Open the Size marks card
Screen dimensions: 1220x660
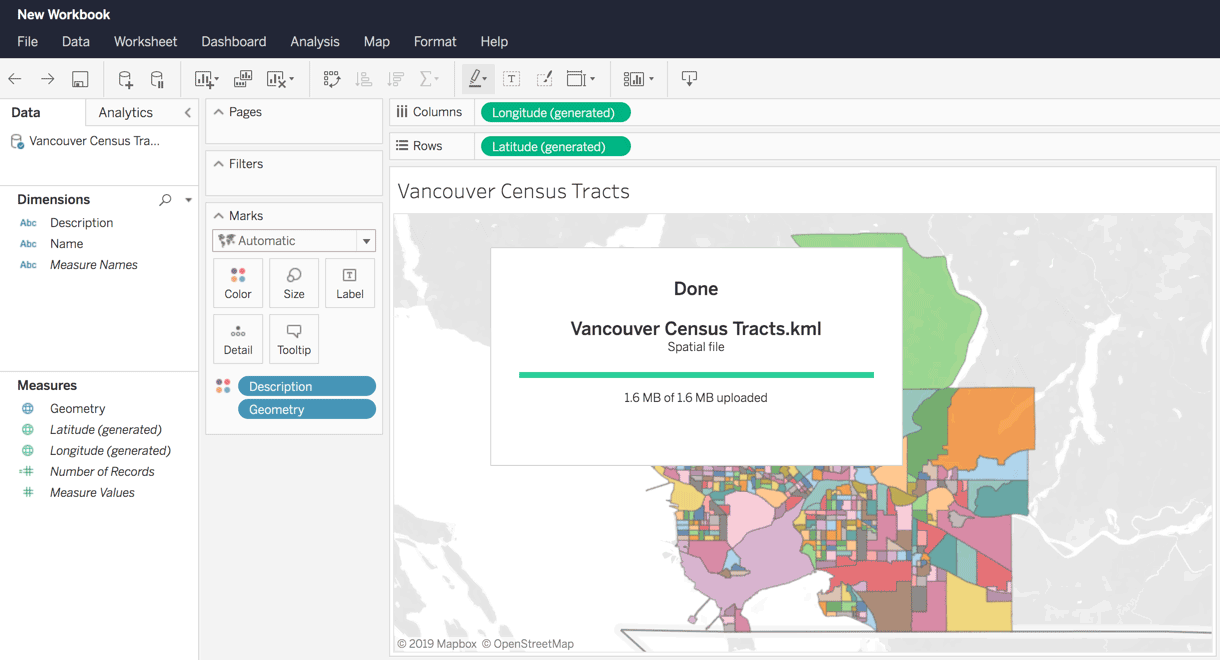click(294, 283)
